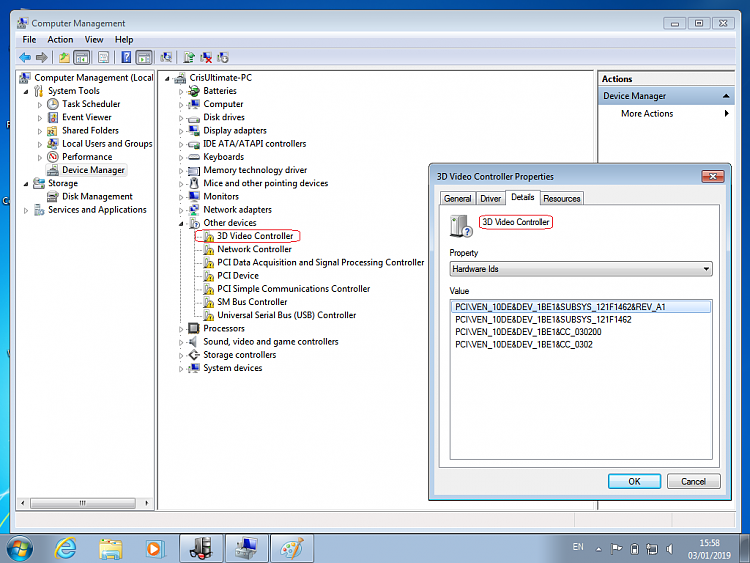Select Network Controller under Other devices
750x563 pixels.
coord(254,249)
